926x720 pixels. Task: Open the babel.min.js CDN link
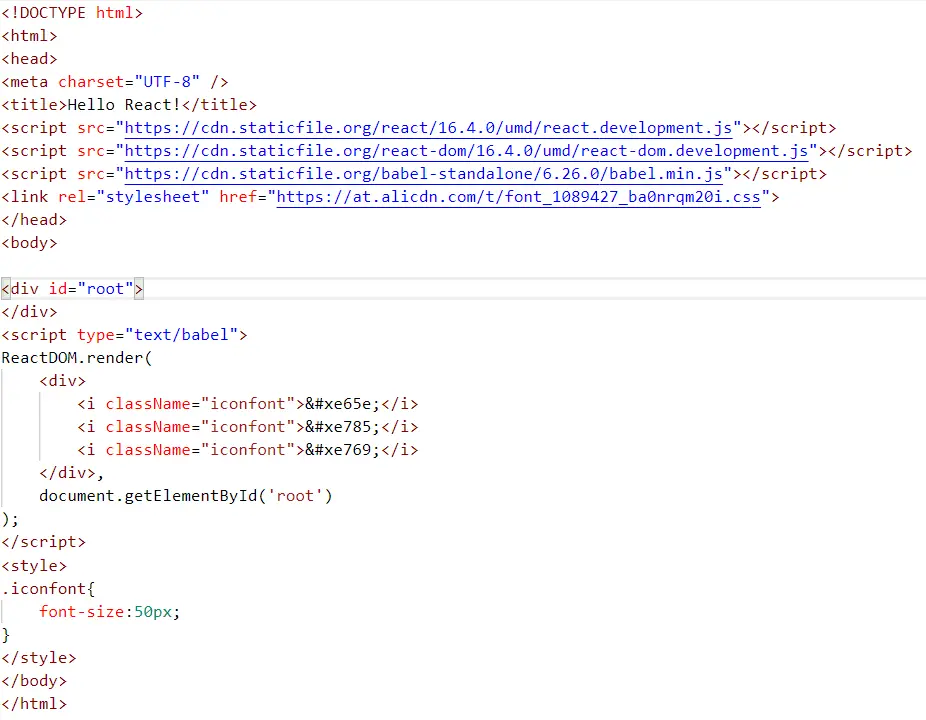[423, 174]
